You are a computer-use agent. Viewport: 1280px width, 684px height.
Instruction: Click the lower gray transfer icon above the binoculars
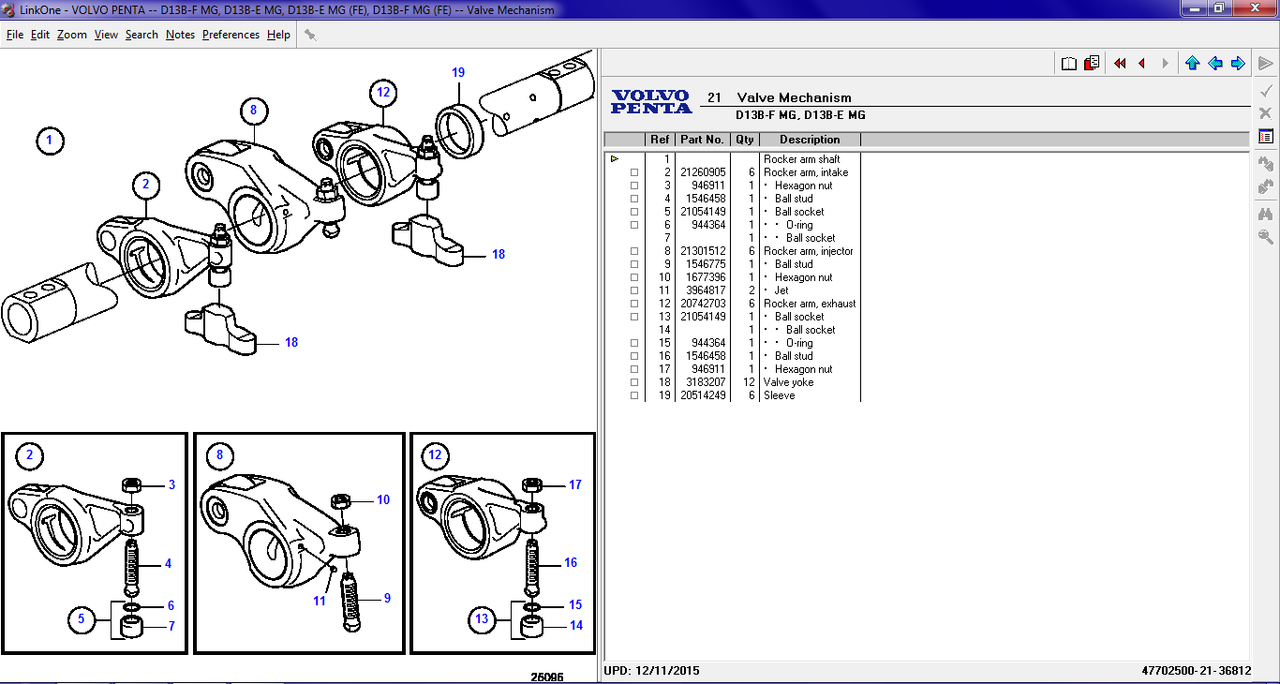pos(1265,186)
